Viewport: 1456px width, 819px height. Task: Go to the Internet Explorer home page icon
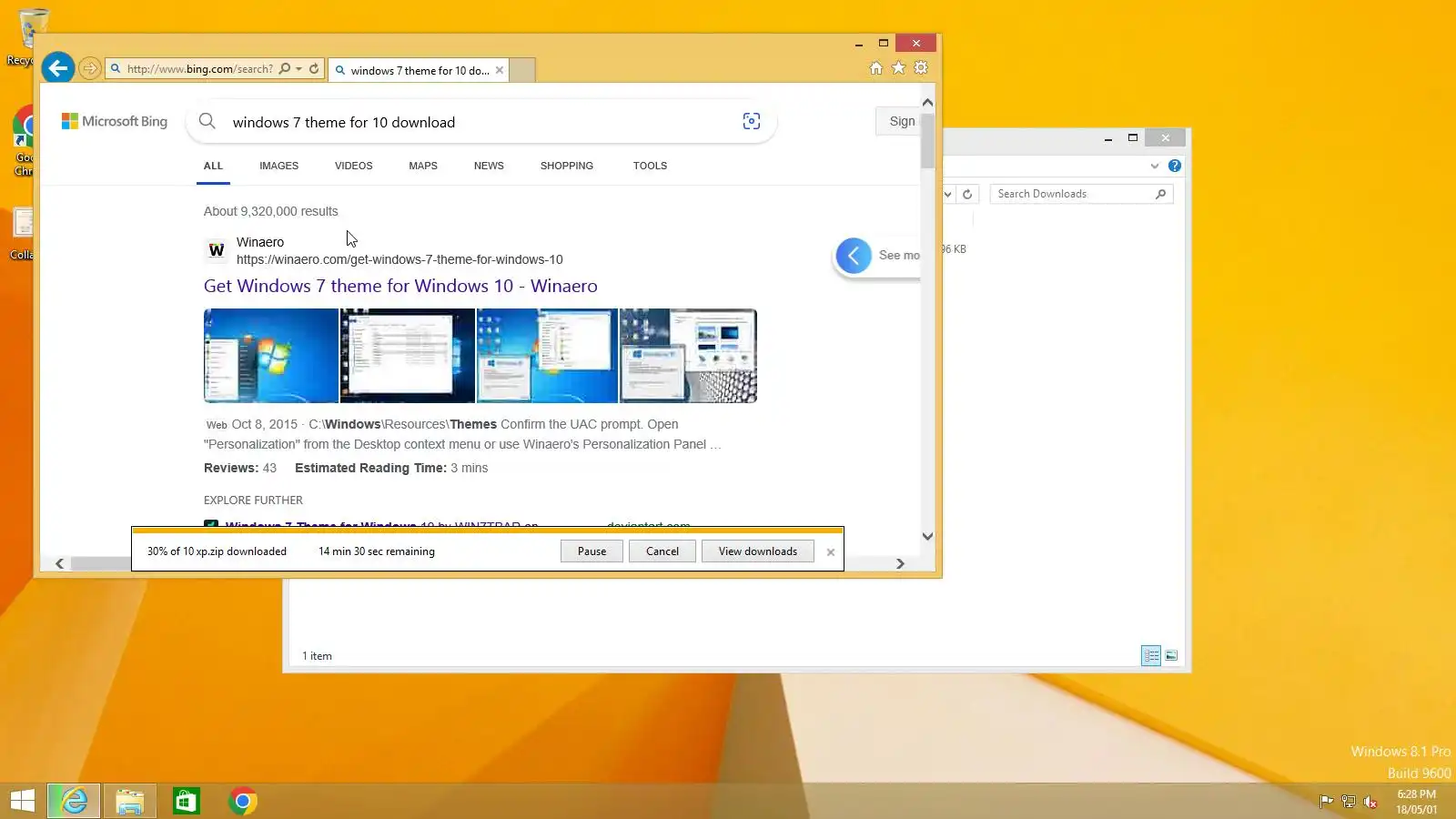(875, 68)
